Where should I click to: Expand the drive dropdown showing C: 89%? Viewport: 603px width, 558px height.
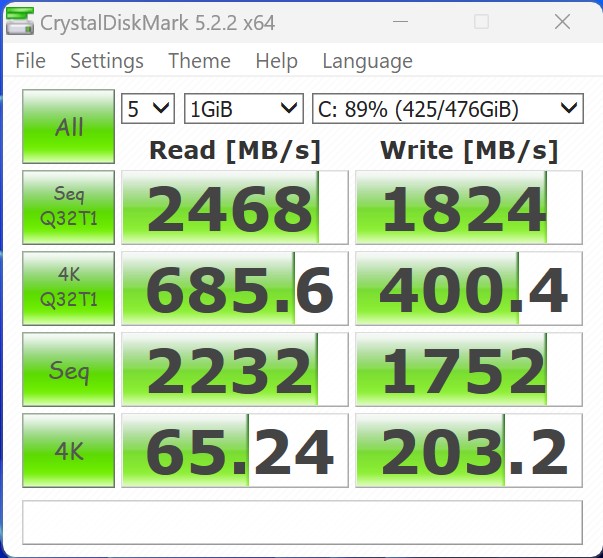(x=448, y=108)
